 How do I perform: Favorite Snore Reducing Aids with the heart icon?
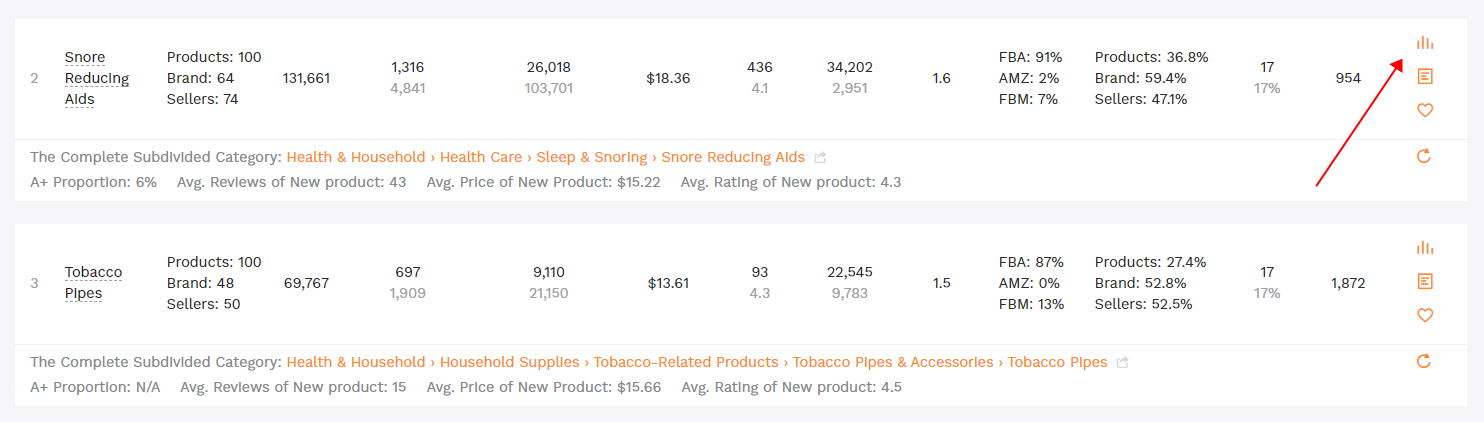[x=1425, y=110]
